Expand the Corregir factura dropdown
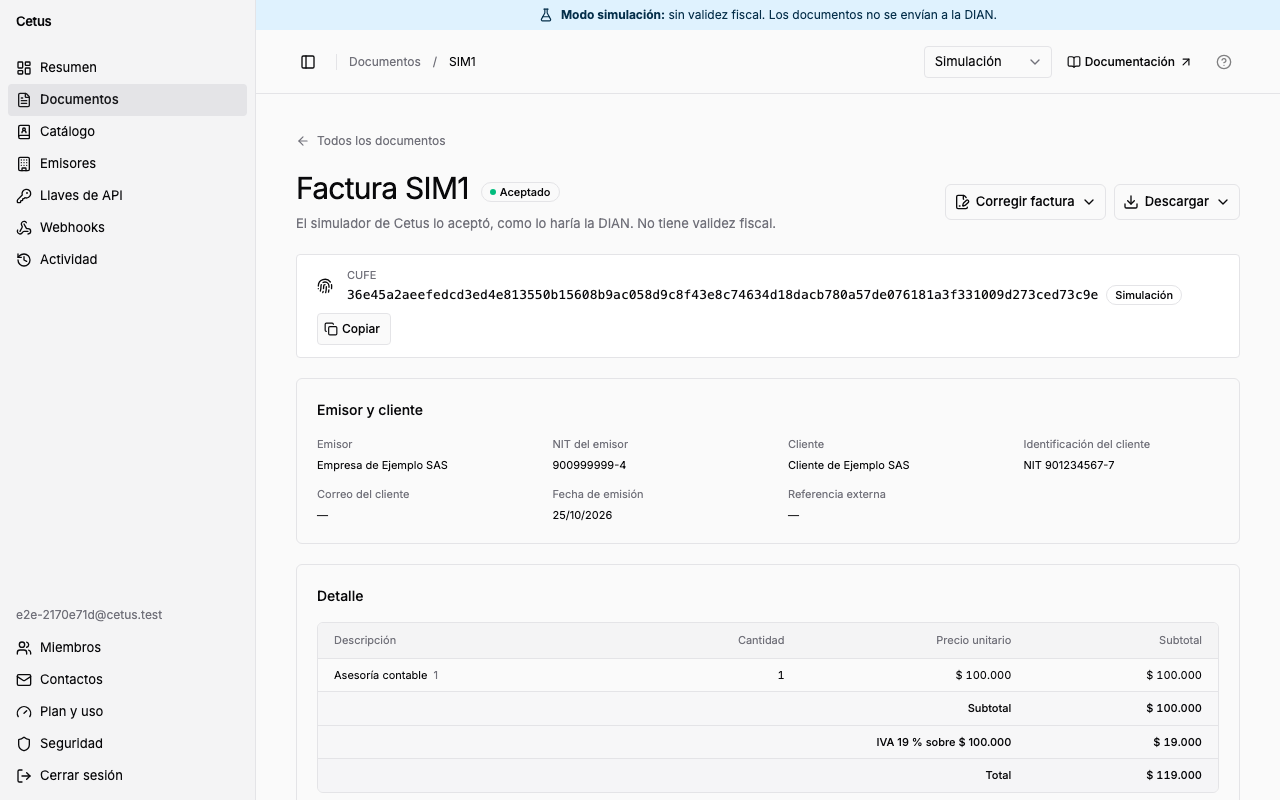This screenshot has height=800, width=1280. click(x=1025, y=202)
